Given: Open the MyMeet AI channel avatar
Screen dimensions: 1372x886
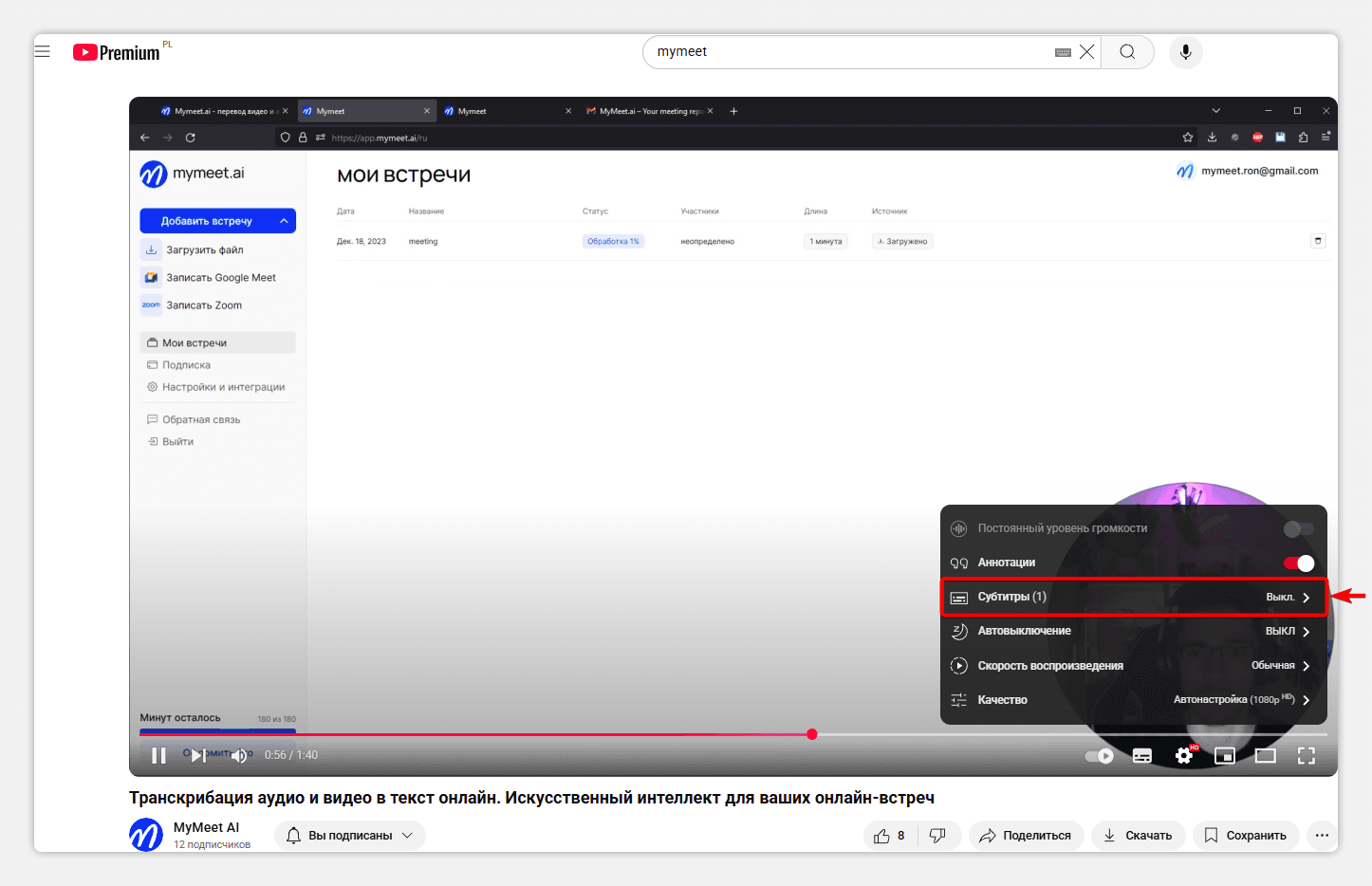Looking at the screenshot, I should click(x=146, y=835).
